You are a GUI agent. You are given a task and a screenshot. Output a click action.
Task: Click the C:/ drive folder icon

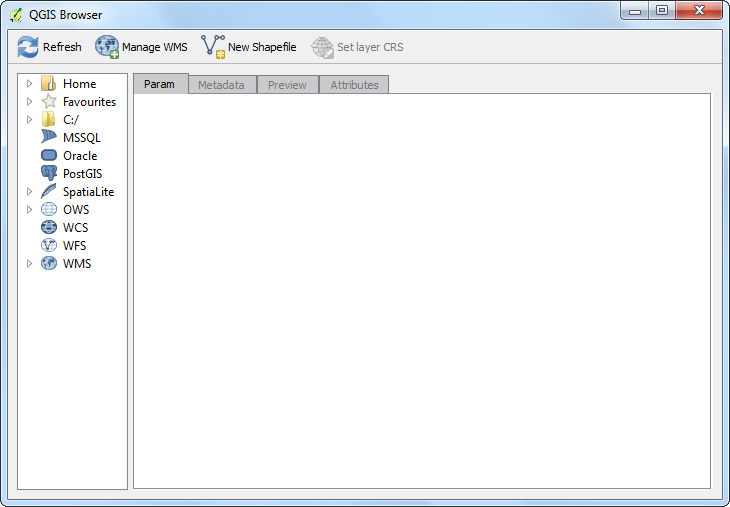(x=48, y=119)
